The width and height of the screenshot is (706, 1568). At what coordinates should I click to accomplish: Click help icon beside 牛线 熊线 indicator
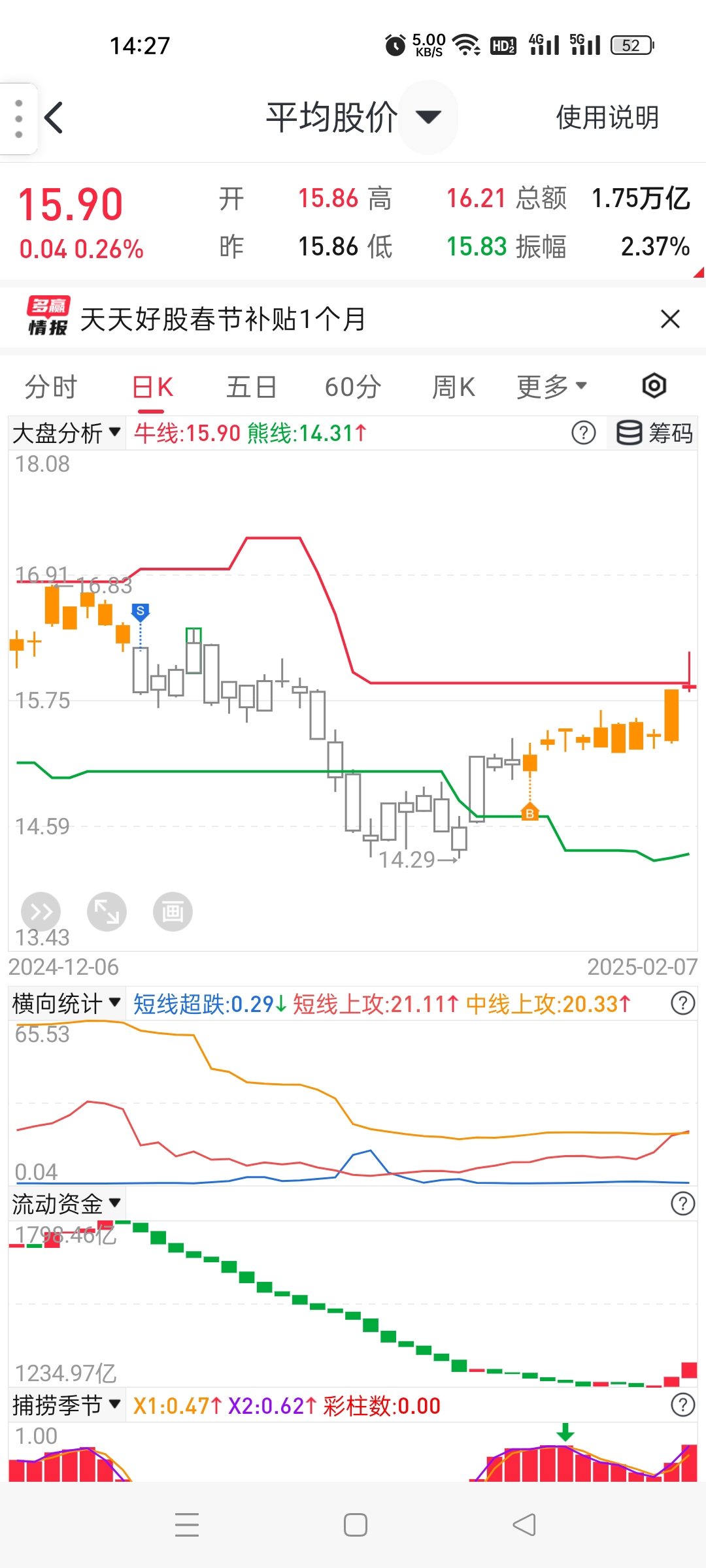point(583,433)
